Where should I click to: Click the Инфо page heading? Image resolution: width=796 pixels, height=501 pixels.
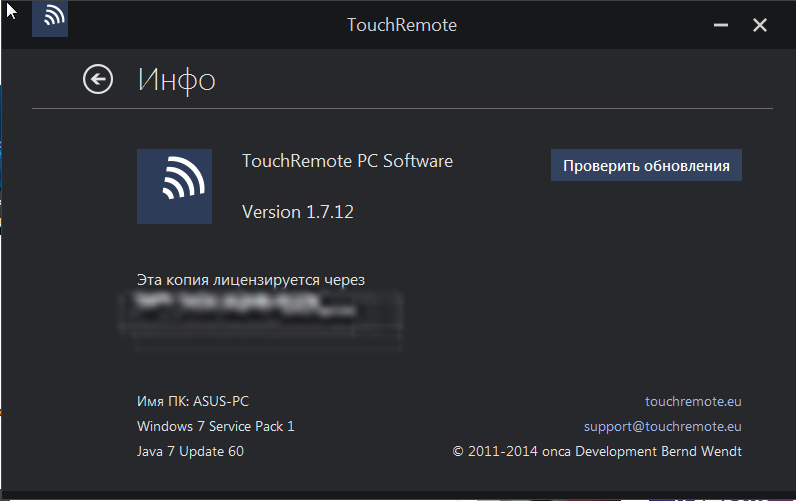pyautogui.click(x=177, y=80)
